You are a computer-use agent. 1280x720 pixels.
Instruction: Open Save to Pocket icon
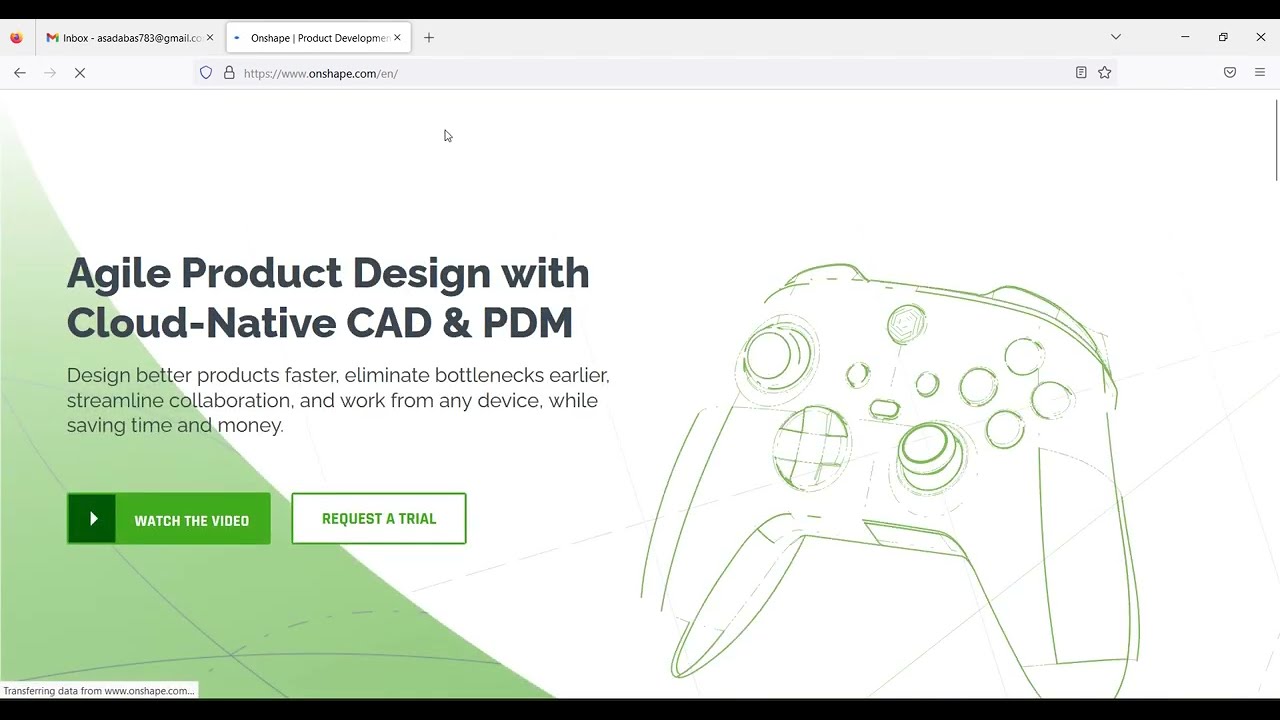coord(1230,72)
